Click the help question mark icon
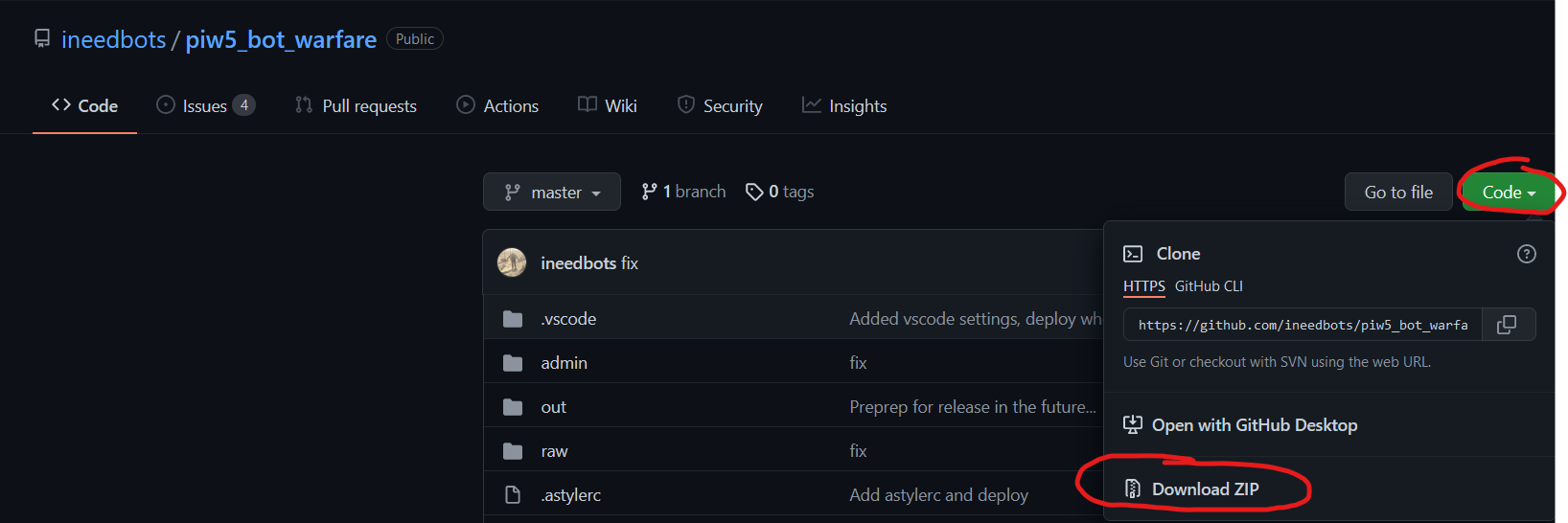The width and height of the screenshot is (1568, 523). (1527, 254)
